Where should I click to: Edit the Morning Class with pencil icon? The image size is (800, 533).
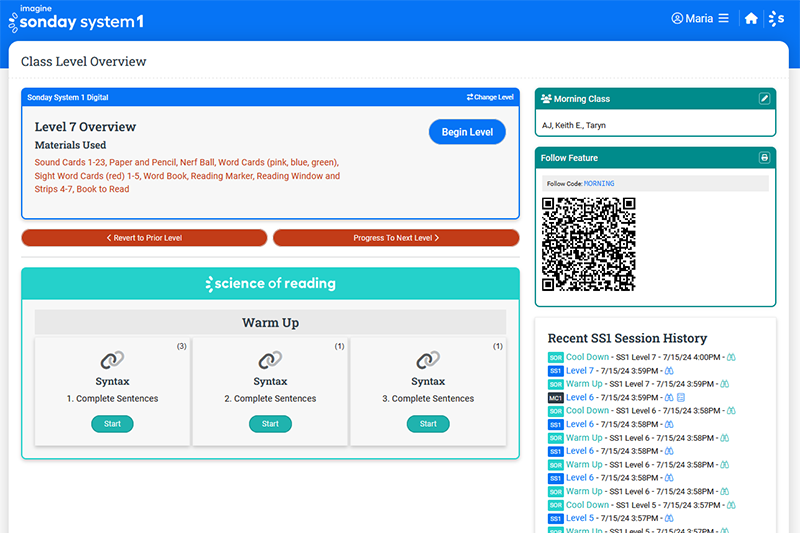pyautogui.click(x=764, y=98)
